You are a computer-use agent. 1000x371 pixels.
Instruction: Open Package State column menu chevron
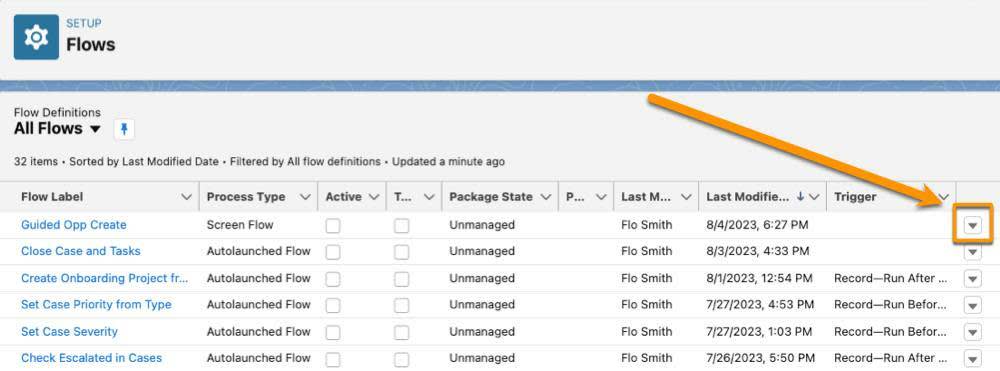545,197
